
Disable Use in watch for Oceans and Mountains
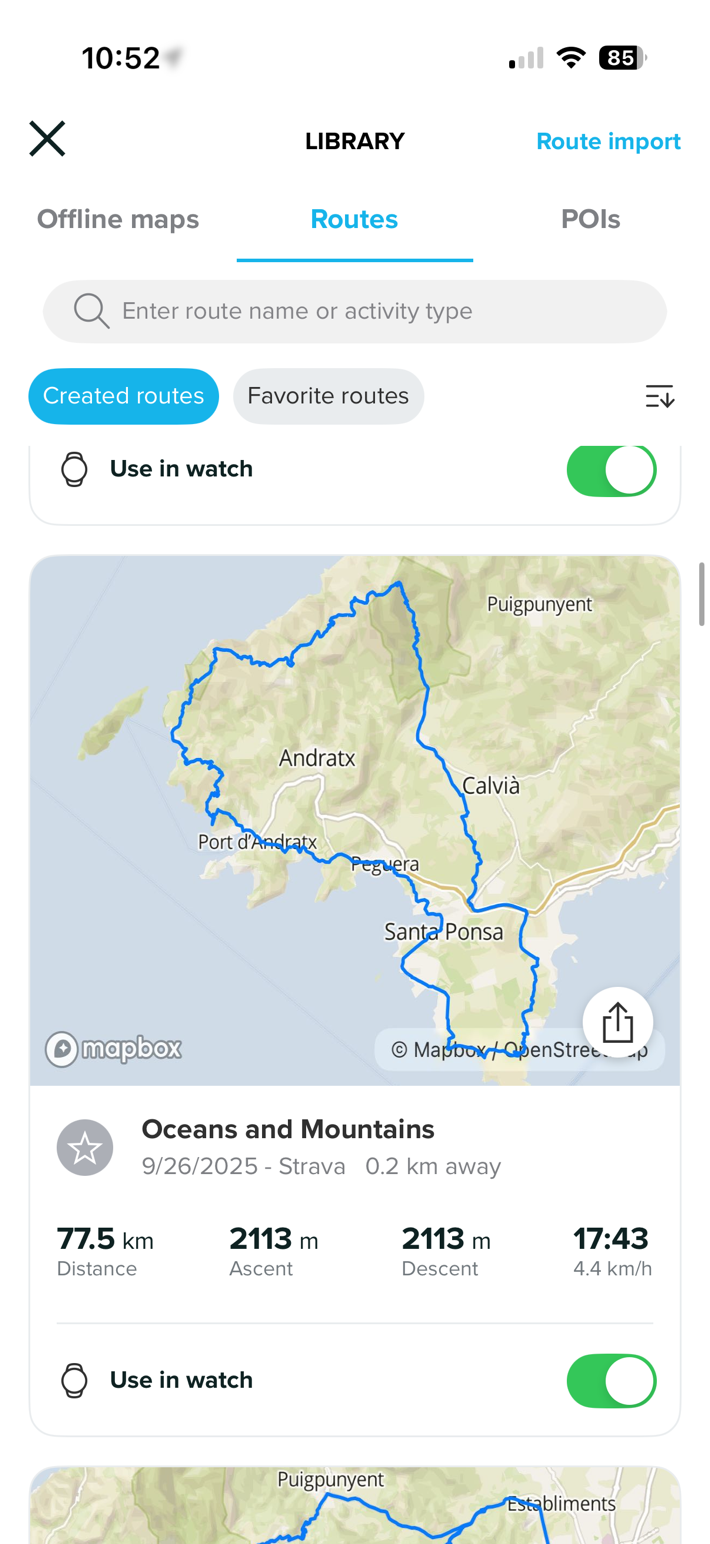click(x=611, y=1381)
